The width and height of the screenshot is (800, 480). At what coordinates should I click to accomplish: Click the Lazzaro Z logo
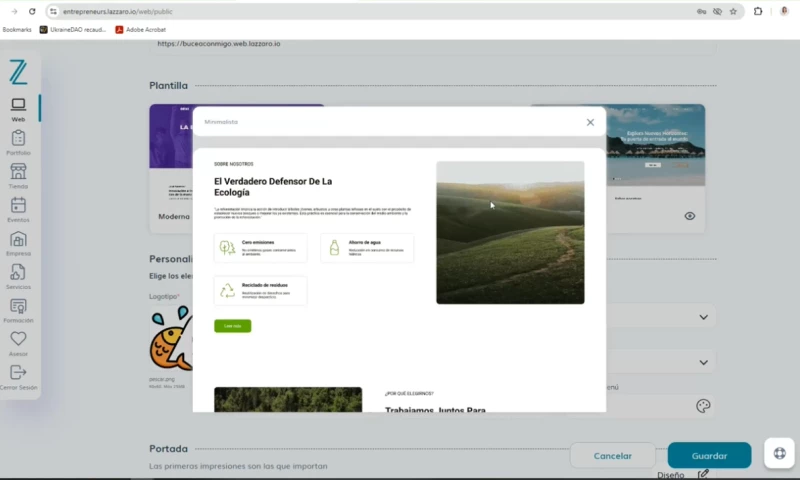pos(18,72)
